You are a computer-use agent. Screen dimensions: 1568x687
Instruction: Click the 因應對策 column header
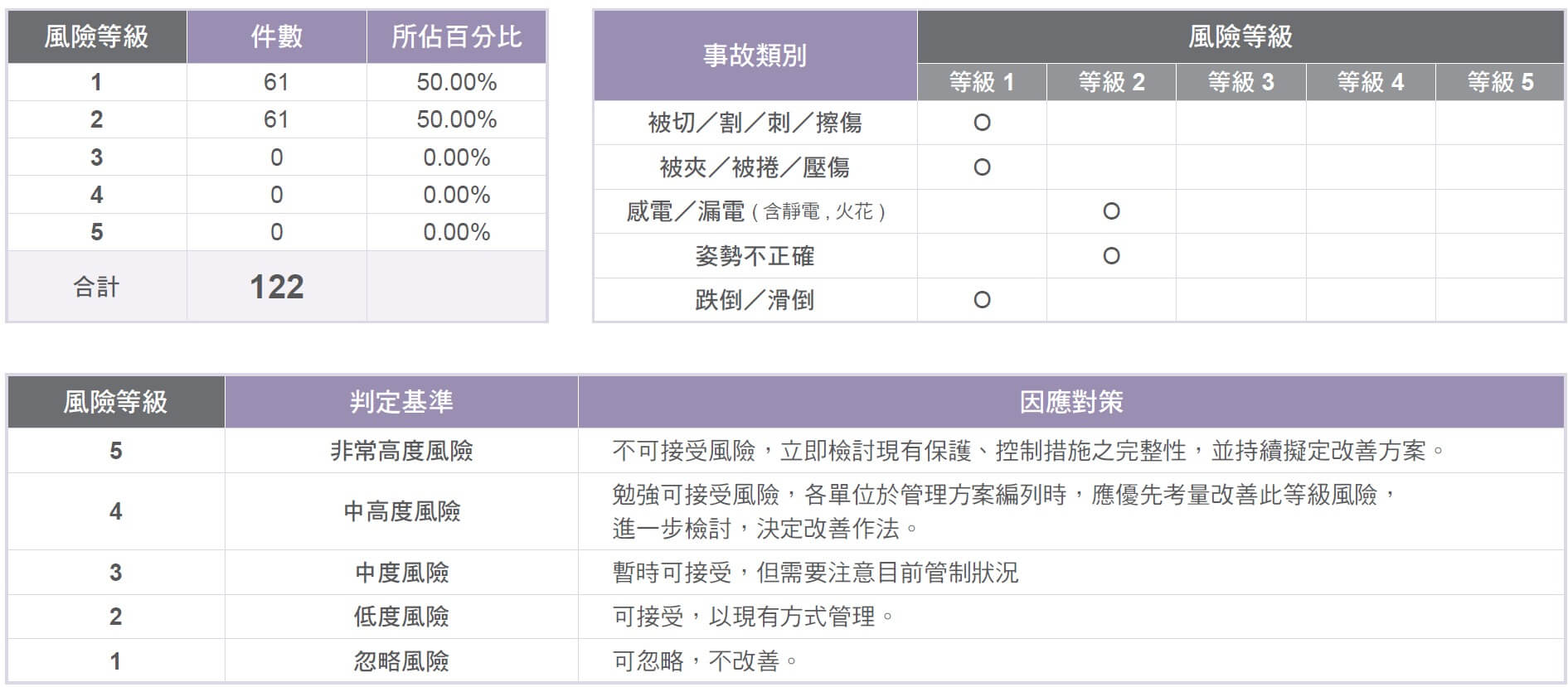click(x=1070, y=402)
